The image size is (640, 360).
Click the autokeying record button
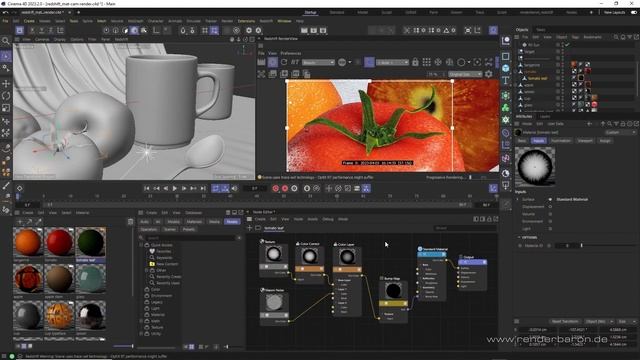(x=285, y=188)
